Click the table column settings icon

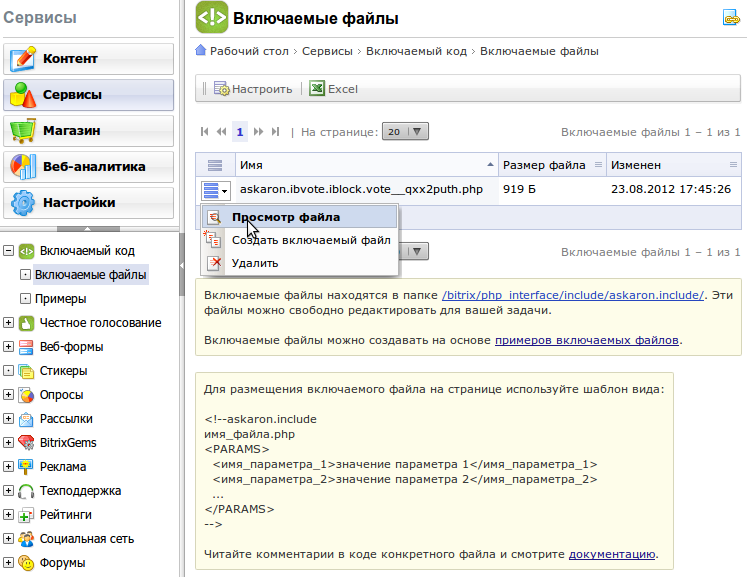click(x=215, y=165)
